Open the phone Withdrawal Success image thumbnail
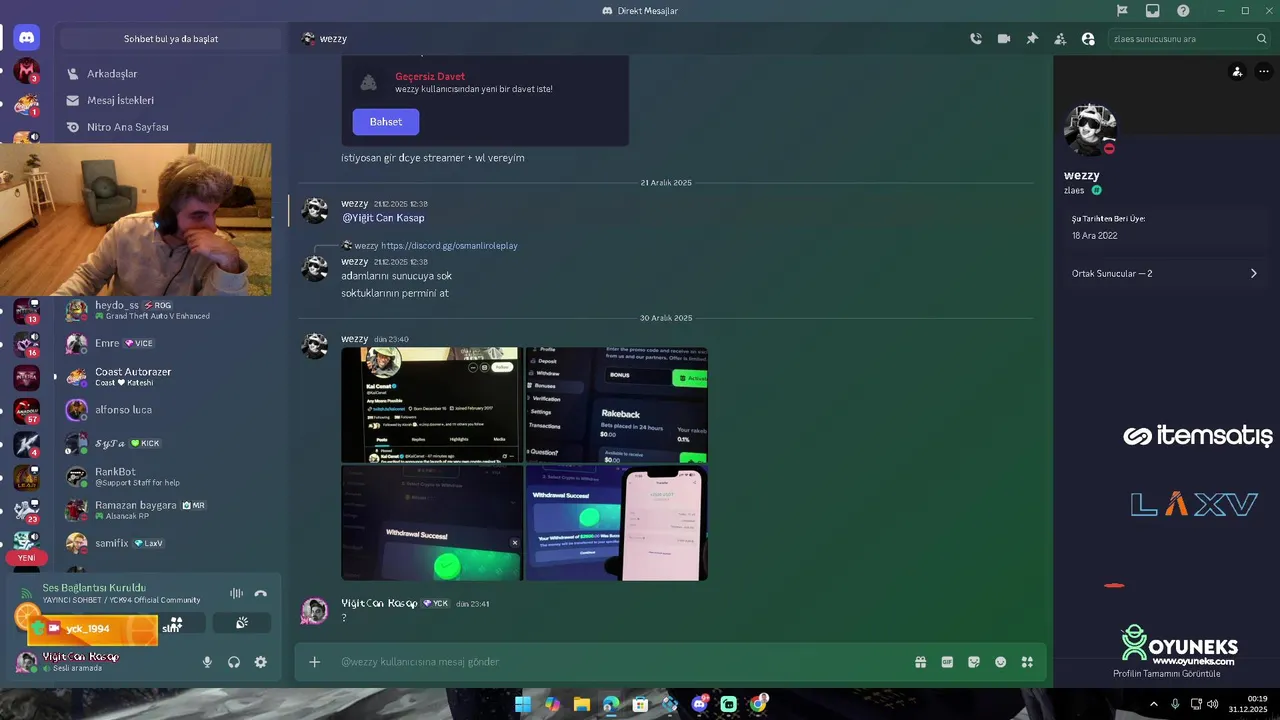1280x720 pixels. coord(616,523)
